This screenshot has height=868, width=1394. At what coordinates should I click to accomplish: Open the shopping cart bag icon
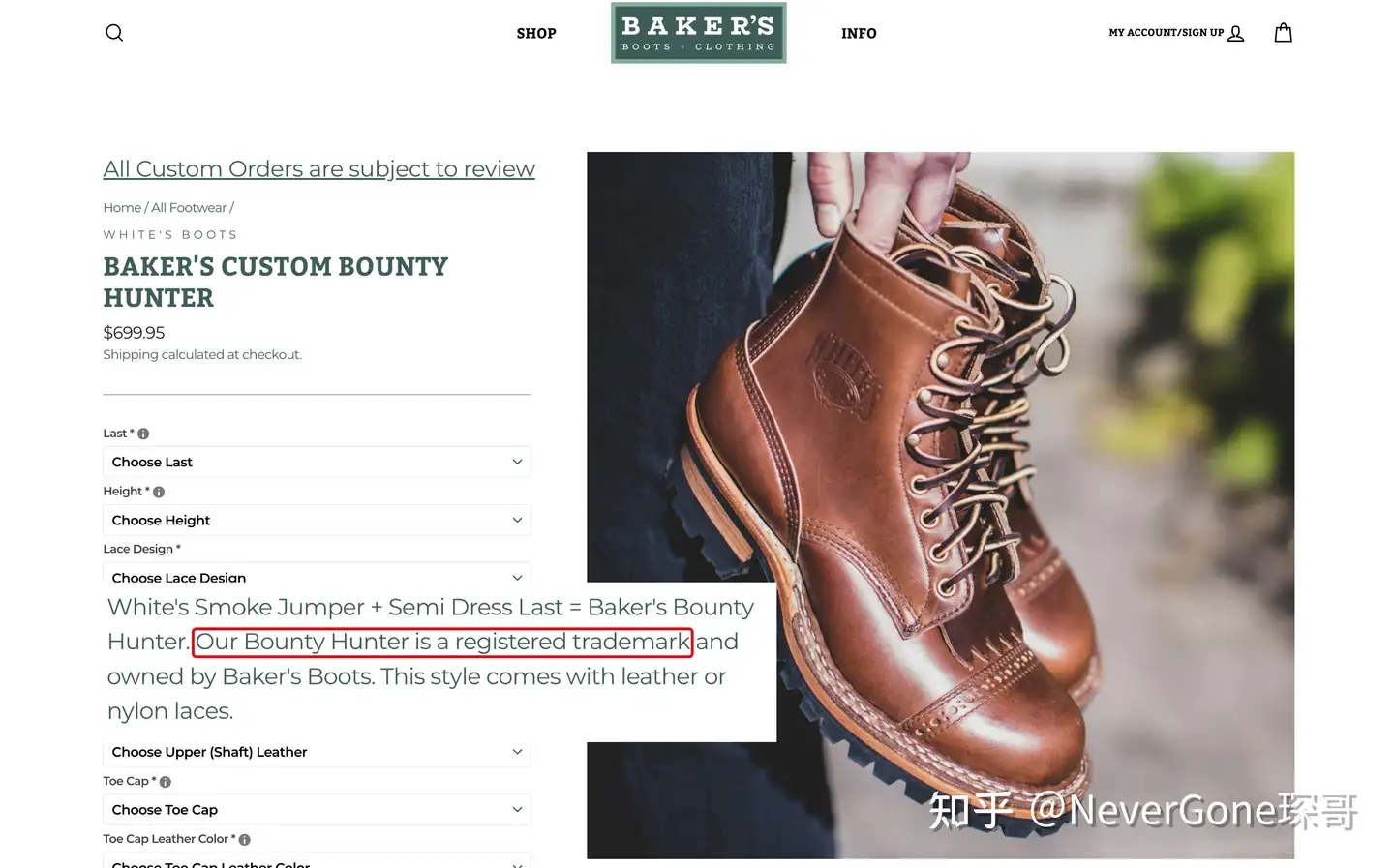1284,33
